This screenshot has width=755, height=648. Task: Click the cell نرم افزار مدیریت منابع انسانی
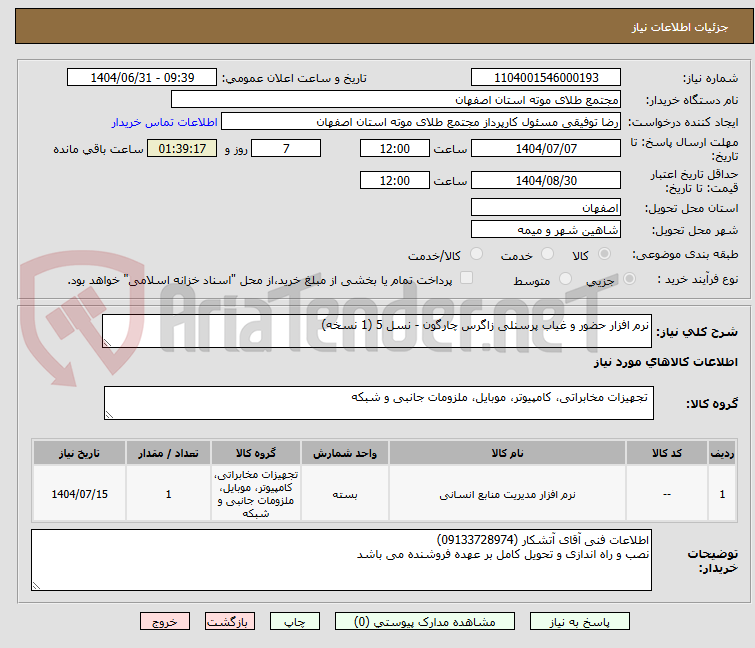(x=508, y=494)
